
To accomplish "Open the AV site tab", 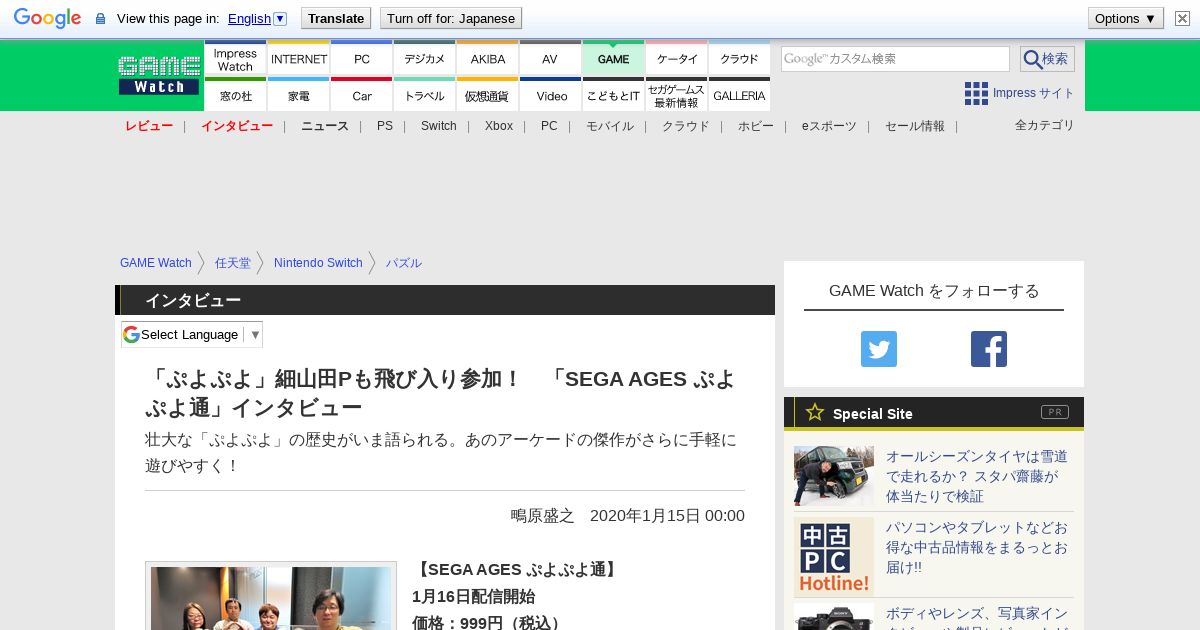I will [x=550, y=59].
